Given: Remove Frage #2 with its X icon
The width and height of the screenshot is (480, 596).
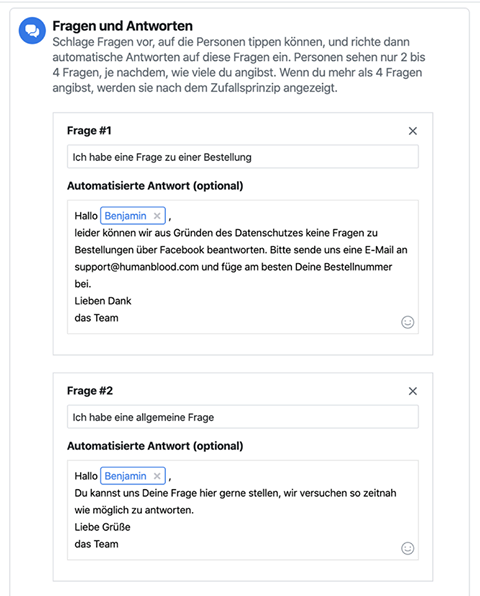Looking at the screenshot, I should click(413, 391).
